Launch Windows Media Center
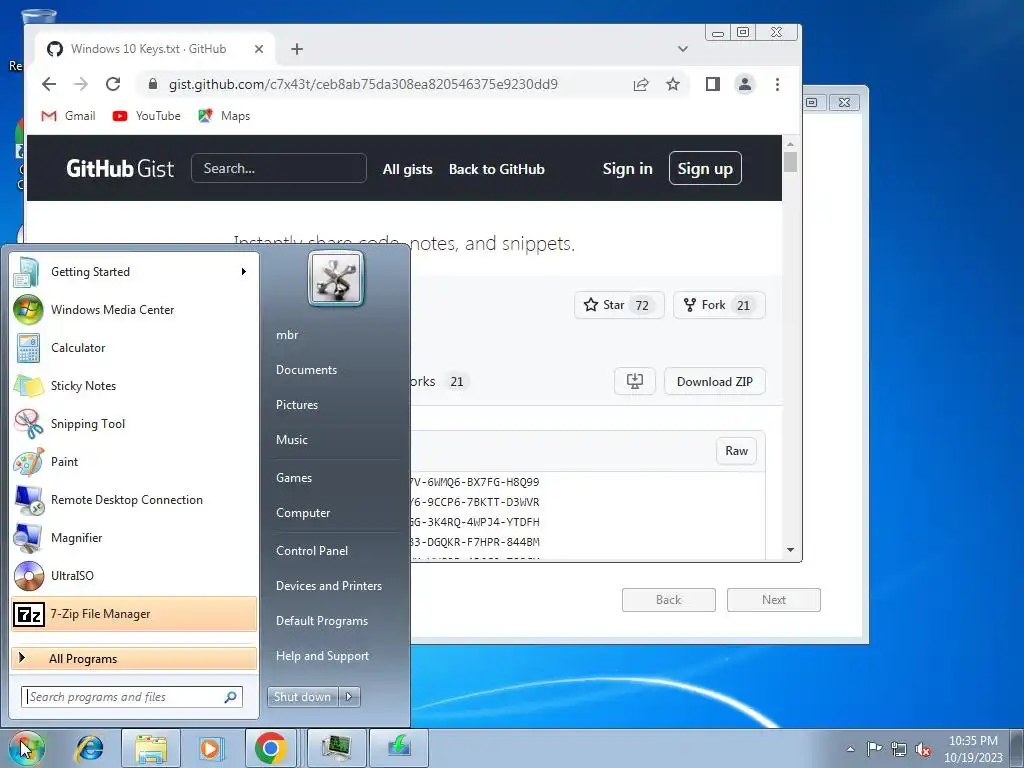 click(134, 310)
